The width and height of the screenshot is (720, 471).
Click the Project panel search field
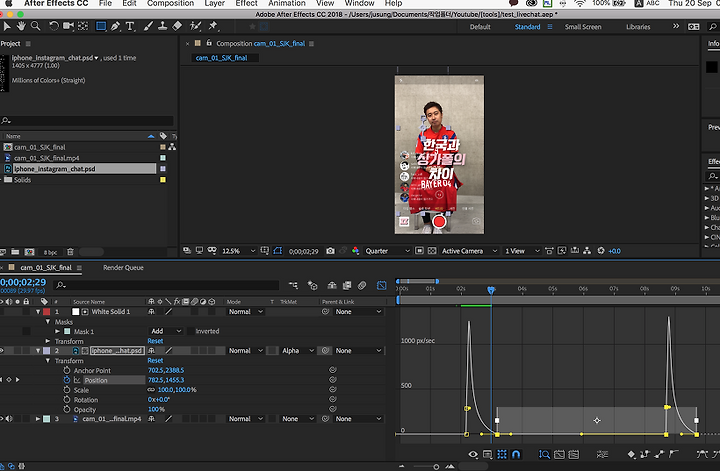pyautogui.click(x=87, y=121)
